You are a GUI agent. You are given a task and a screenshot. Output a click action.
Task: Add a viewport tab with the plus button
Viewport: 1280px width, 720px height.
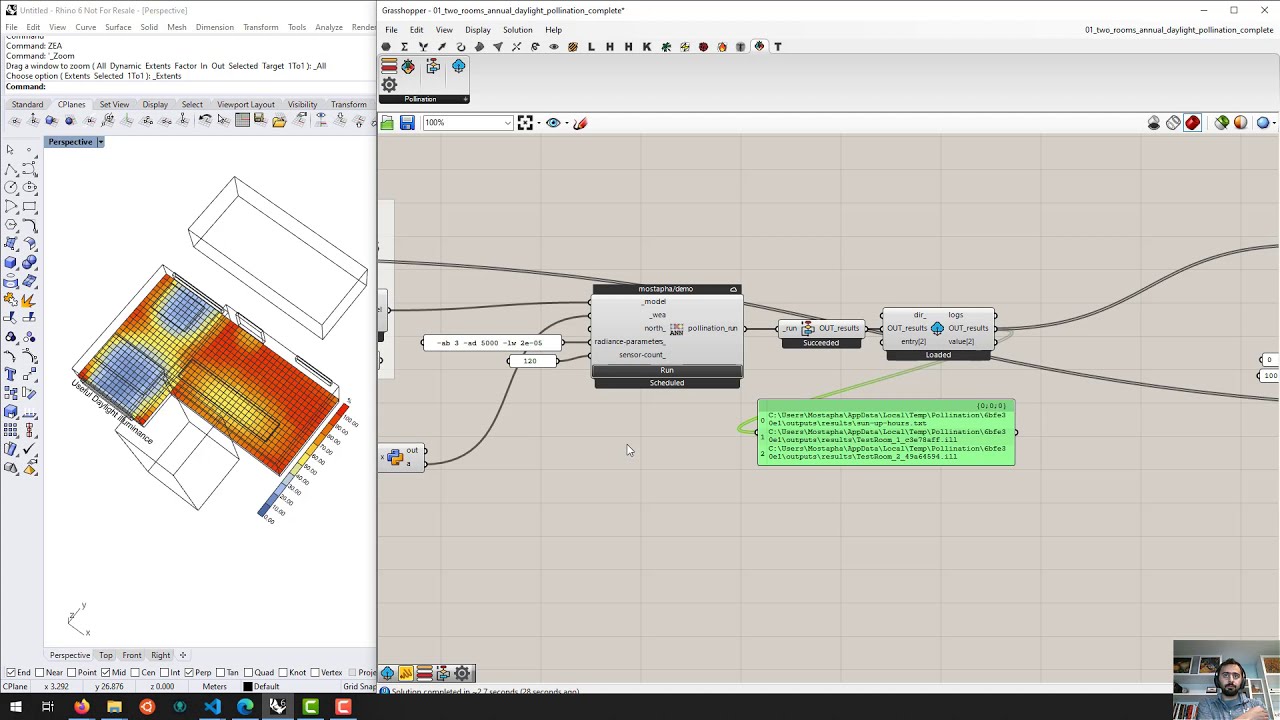click(183, 656)
